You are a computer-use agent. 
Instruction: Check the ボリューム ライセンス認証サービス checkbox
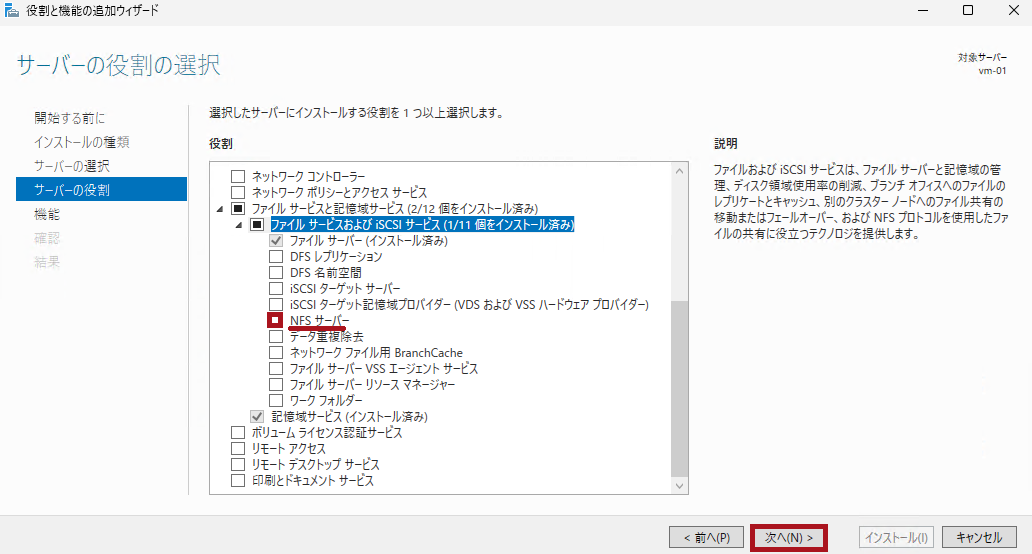[238, 432]
